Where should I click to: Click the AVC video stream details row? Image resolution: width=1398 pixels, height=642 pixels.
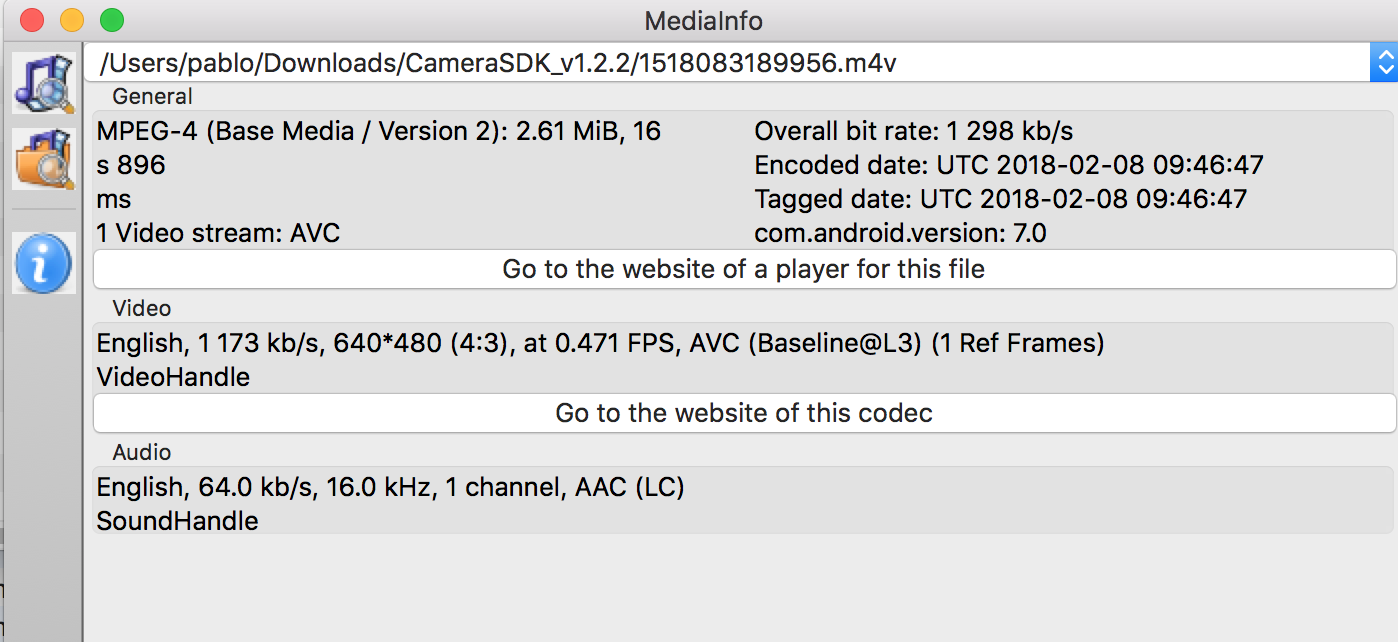[x=600, y=343]
